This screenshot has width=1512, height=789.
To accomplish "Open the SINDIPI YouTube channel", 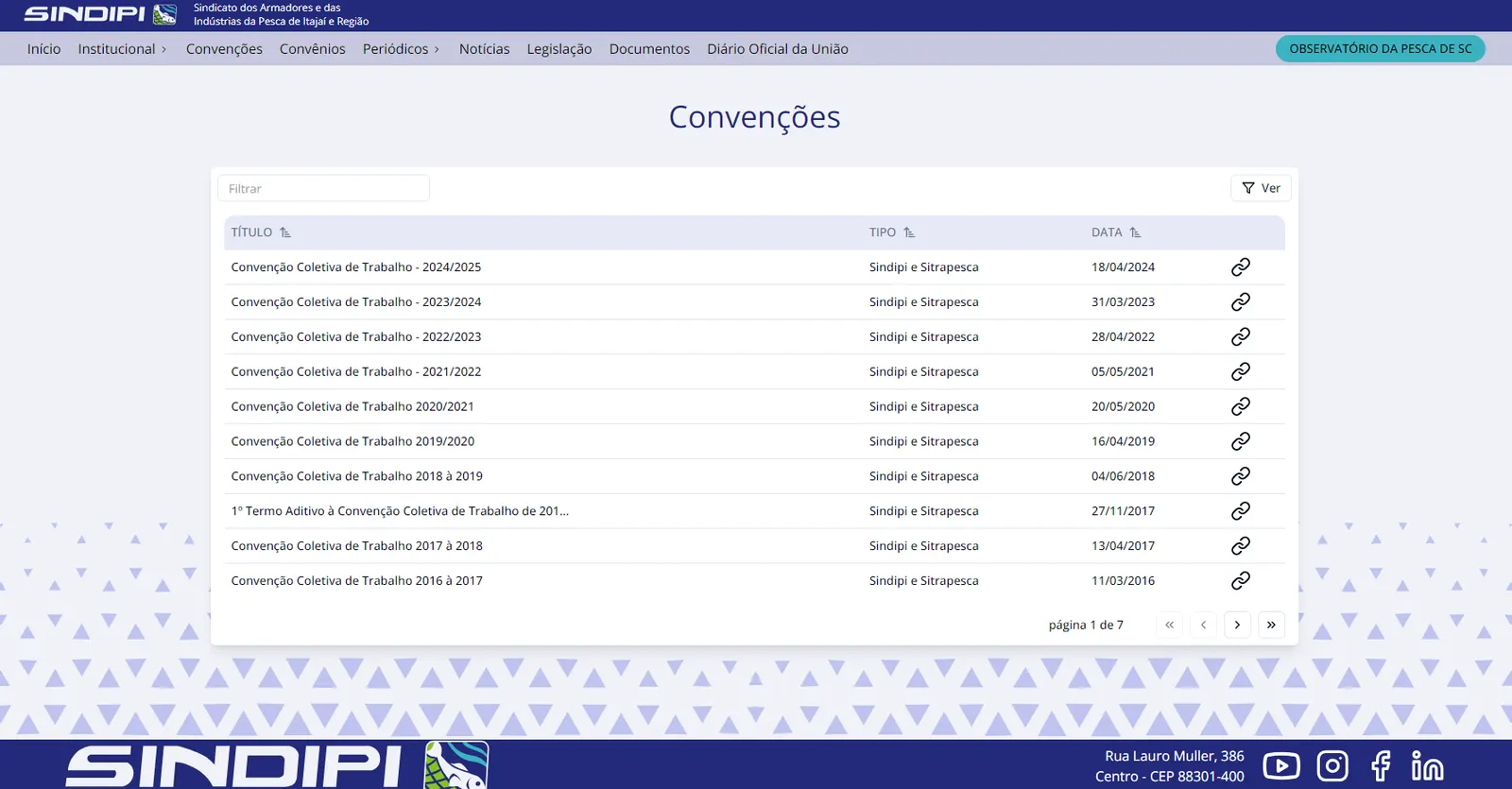I will (1281, 765).
